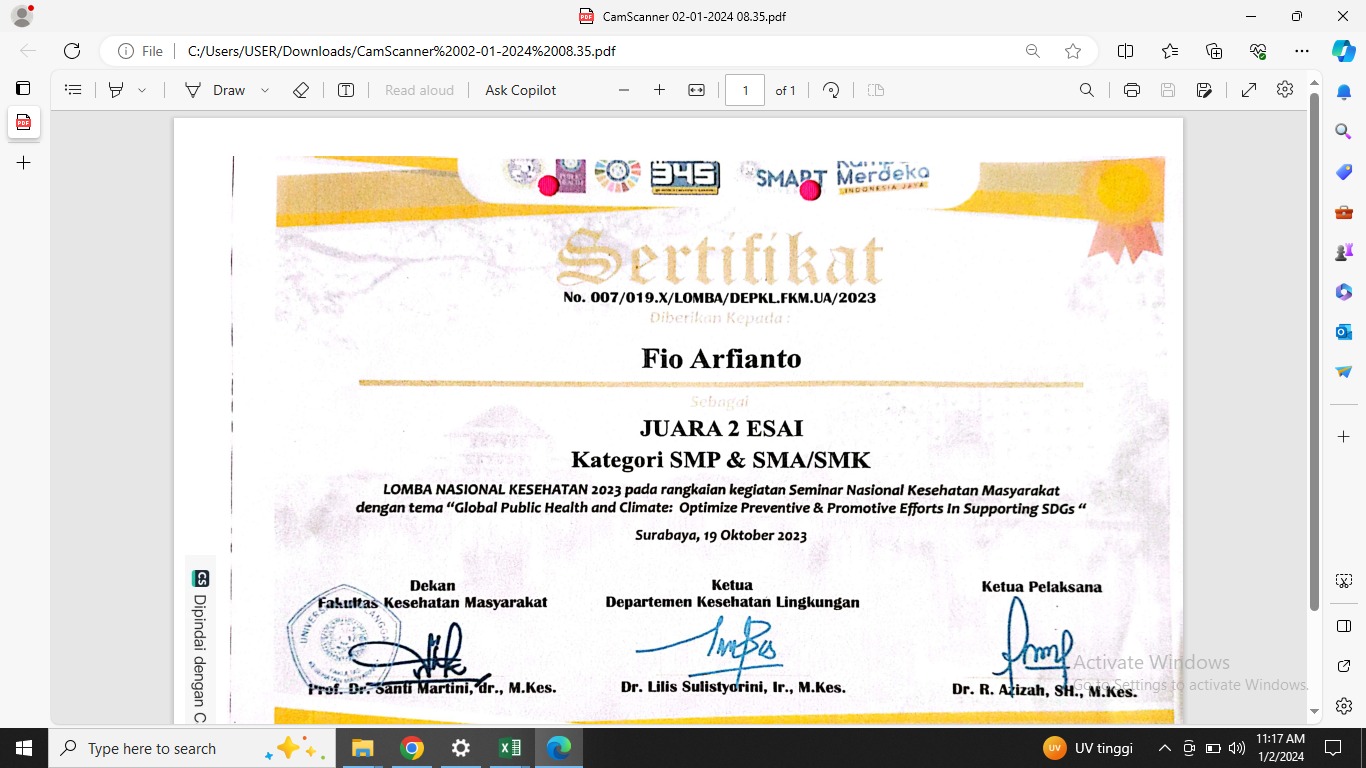Click Read aloud

(419, 90)
